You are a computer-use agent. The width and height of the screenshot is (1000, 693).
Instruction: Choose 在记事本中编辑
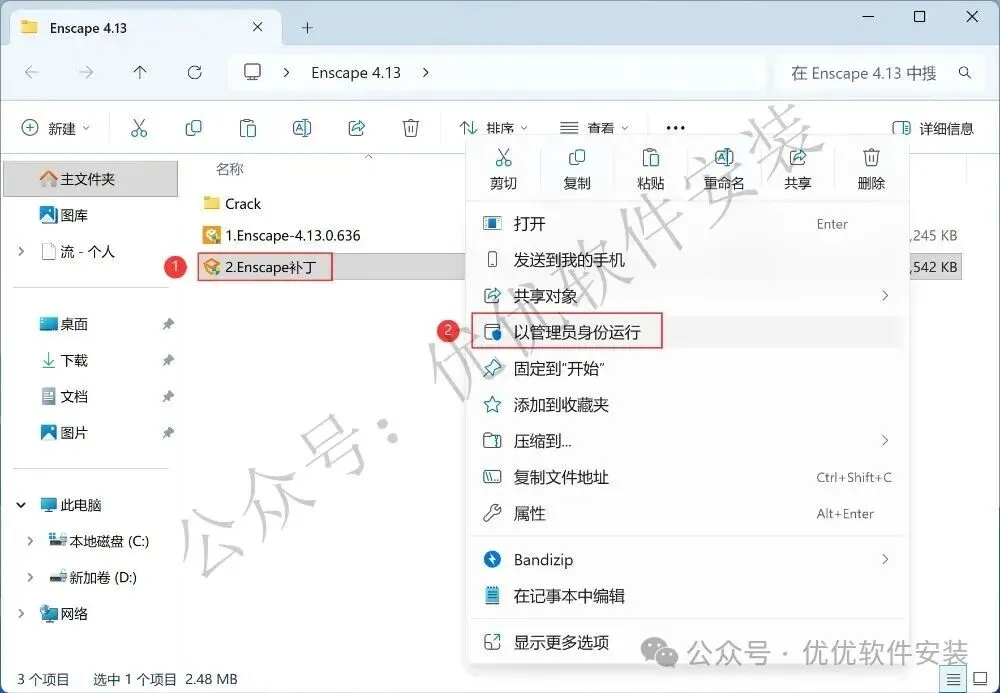point(688,595)
